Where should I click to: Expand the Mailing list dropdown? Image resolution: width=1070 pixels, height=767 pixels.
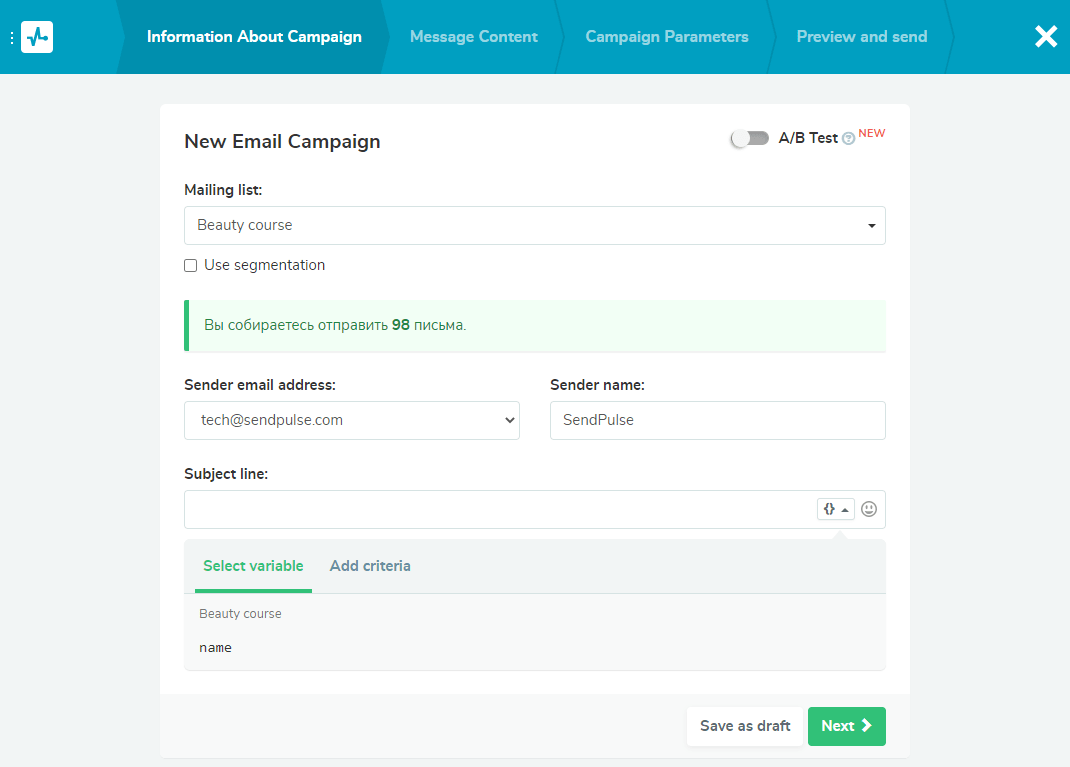coord(534,225)
